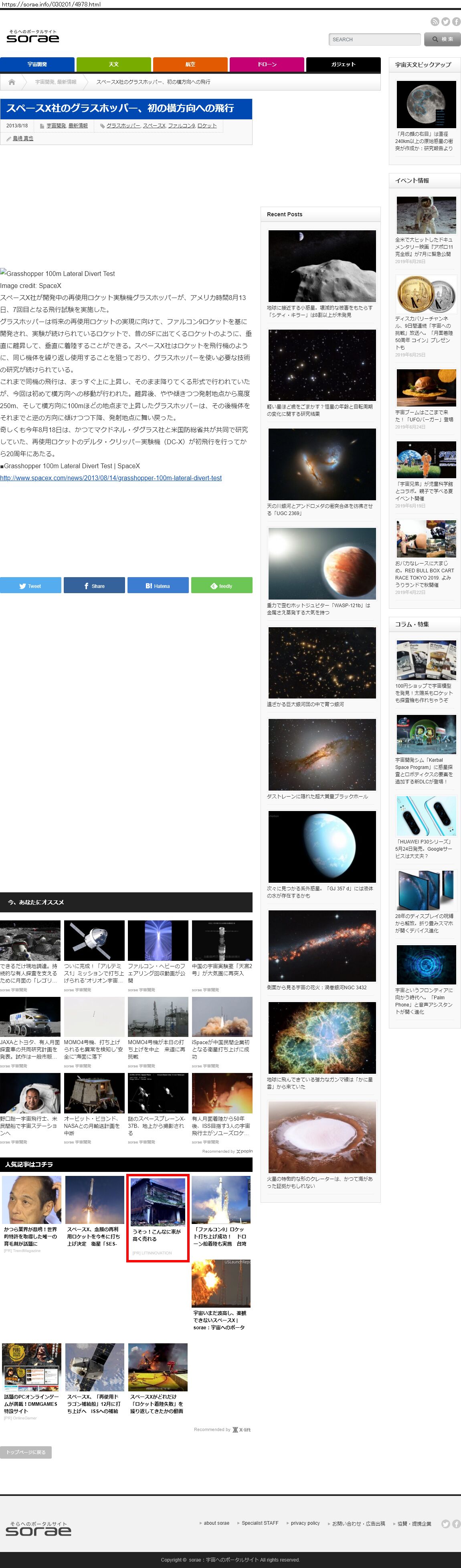The height and width of the screenshot is (1568, 461).
Task: Open the UGC 2369 galaxy post thumbnail
Action: 321,465
